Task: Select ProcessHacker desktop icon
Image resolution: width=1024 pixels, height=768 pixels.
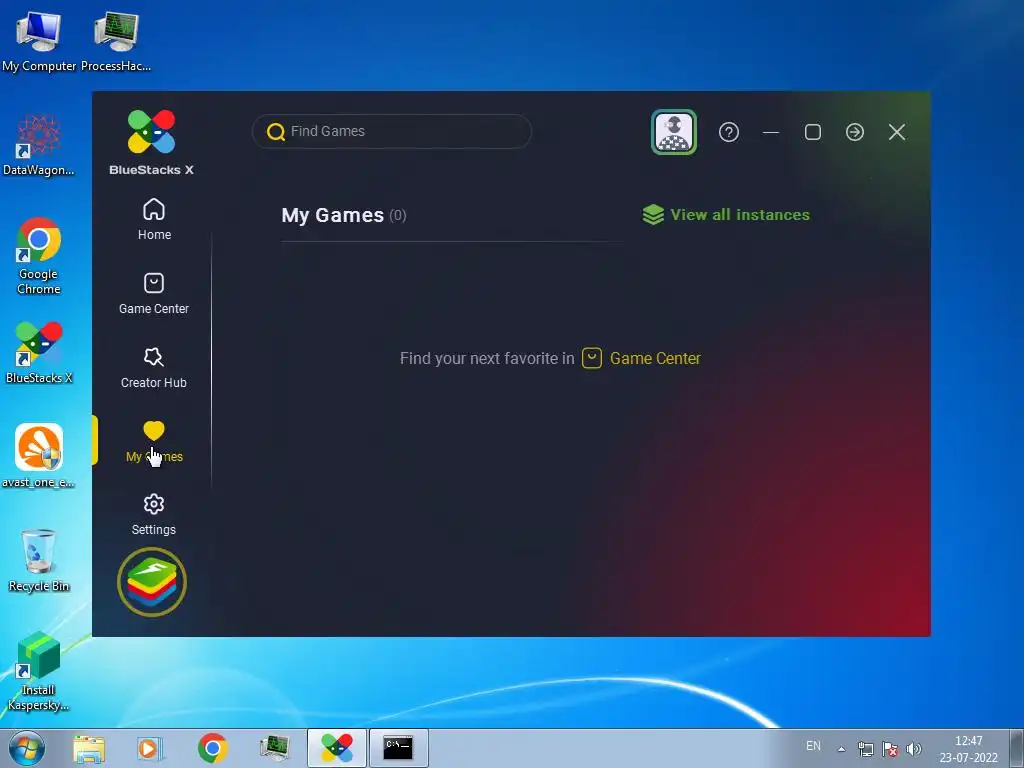Action: click(x=116, y=41)
